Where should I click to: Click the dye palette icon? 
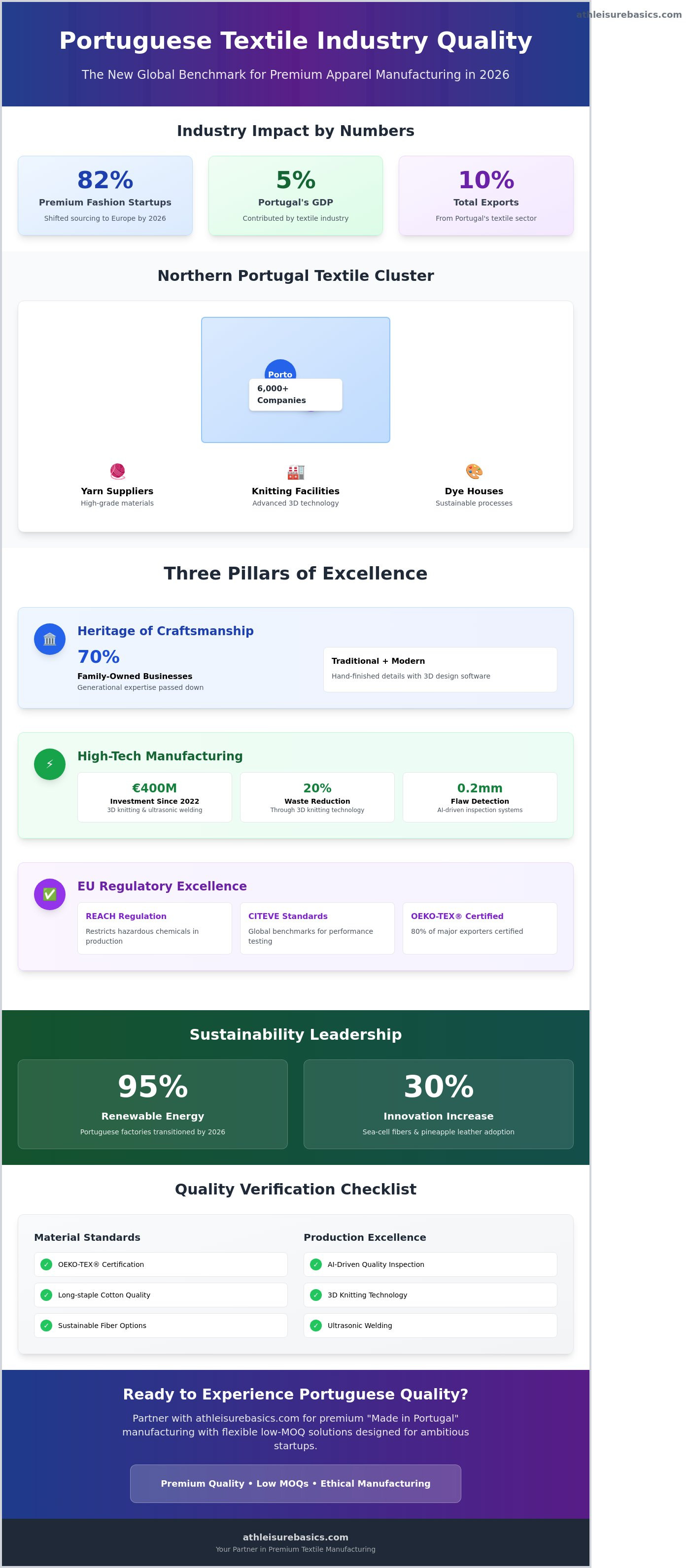coord(474,472)
